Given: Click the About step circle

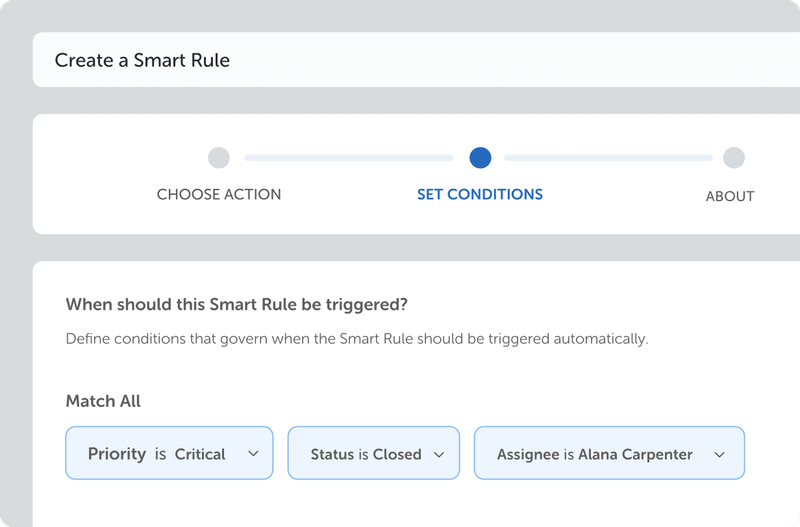Looking at the screenshot, I should (x=734, y=158).
